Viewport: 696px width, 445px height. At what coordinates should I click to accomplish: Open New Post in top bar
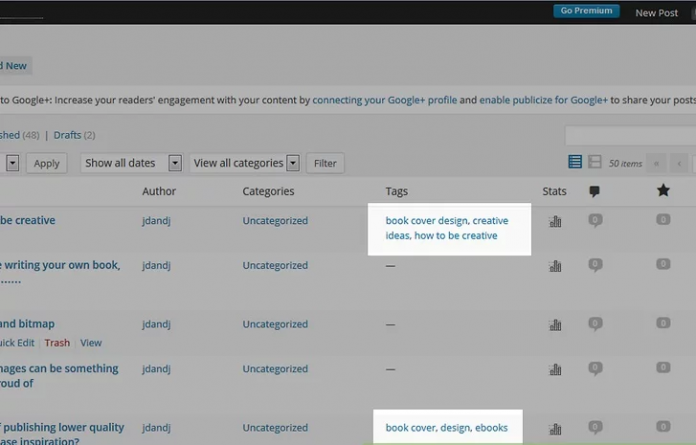pos(656,13)
